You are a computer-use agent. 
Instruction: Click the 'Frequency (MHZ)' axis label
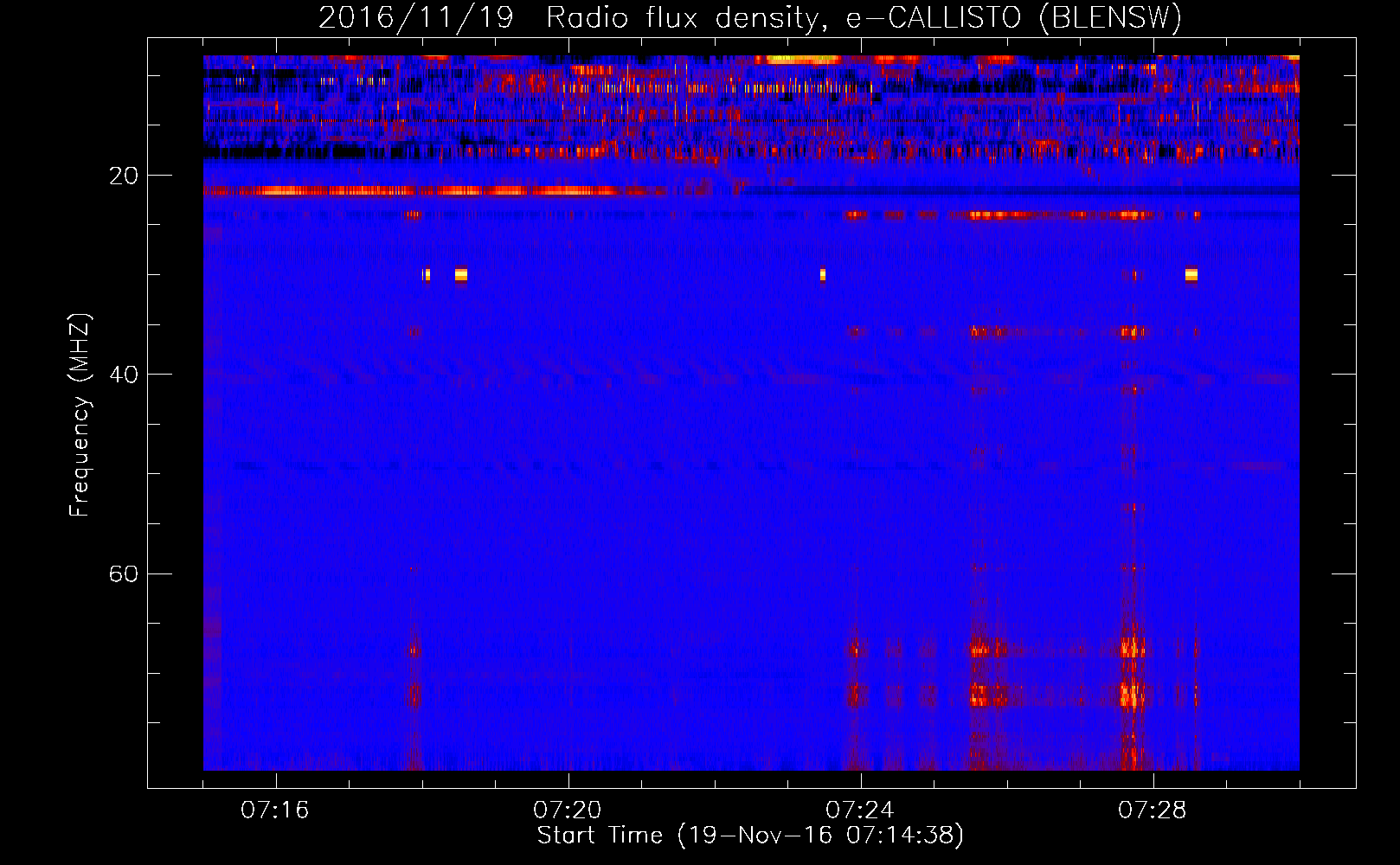(80, 415)
